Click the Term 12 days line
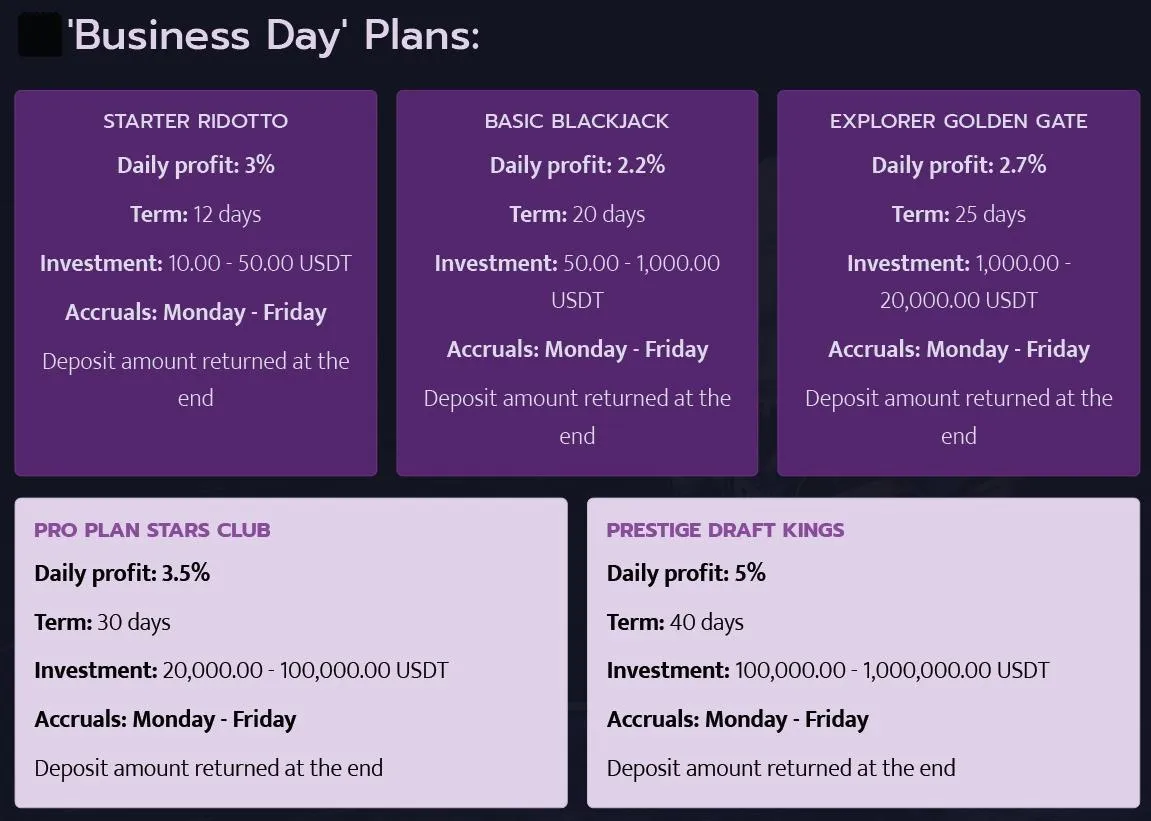This screenshot has height=821, width=1151. 196,214
